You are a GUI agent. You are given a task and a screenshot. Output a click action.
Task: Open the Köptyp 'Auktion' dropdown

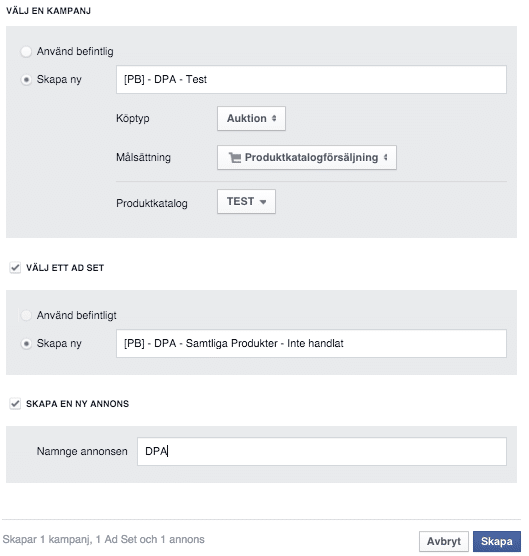251,118
